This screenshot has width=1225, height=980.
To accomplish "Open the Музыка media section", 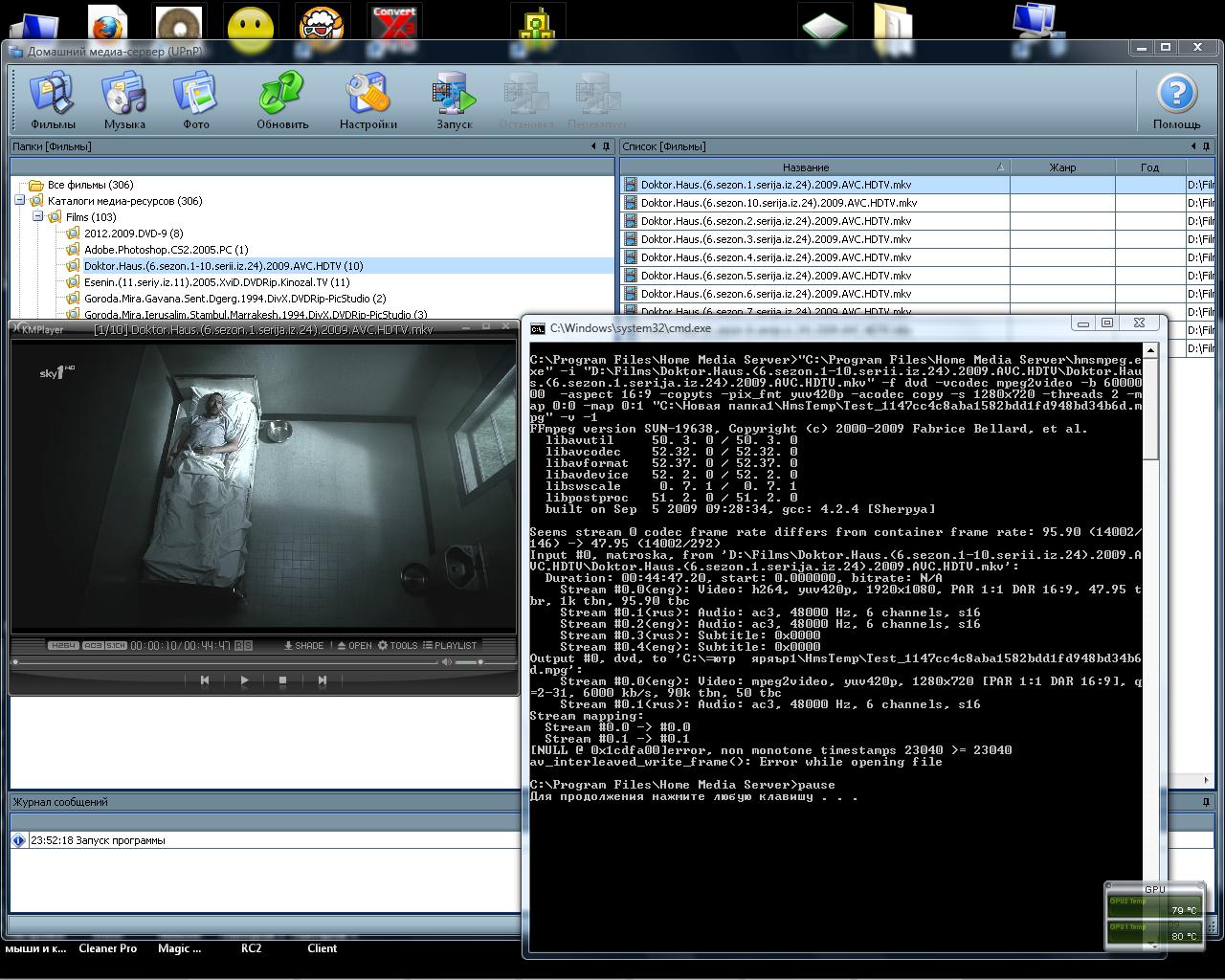I will coord(124,100).
